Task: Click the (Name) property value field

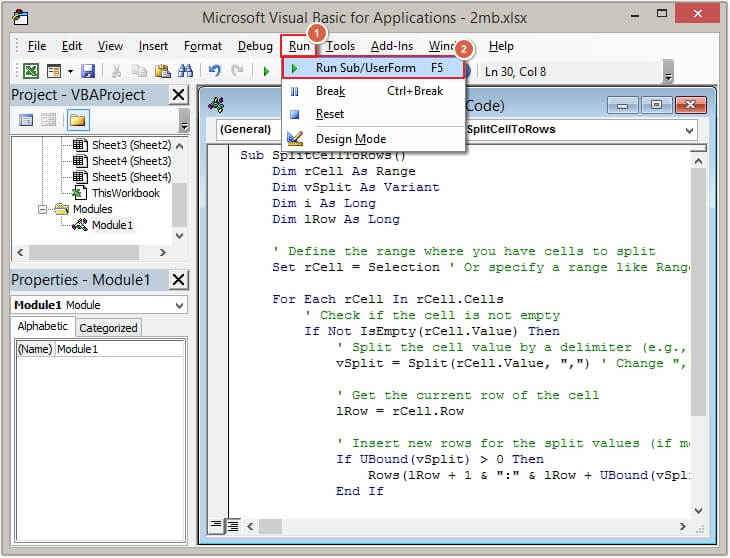Action: pyautogui.click(x=119, y=349)
